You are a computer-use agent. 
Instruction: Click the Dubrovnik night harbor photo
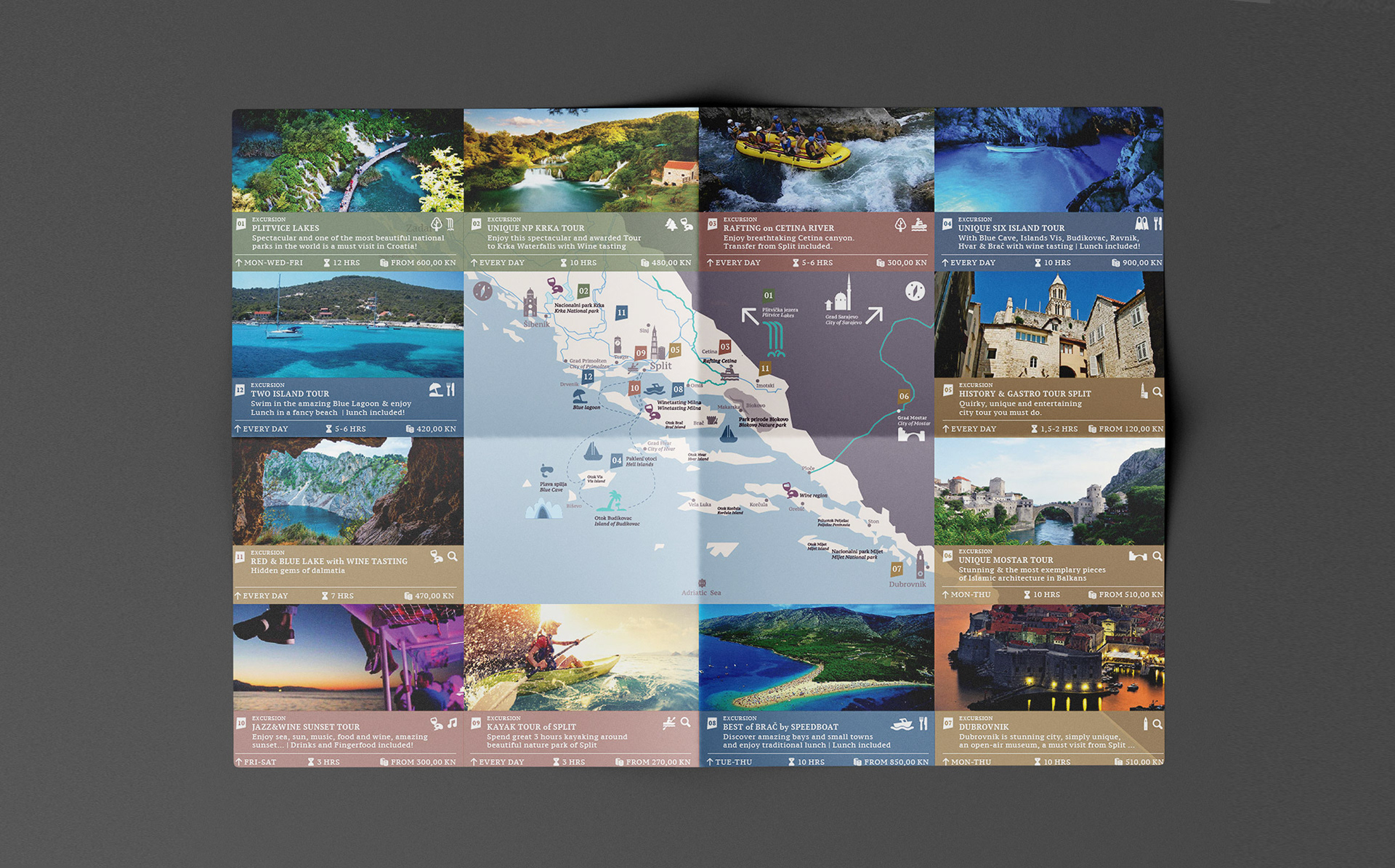(1050, 657)
